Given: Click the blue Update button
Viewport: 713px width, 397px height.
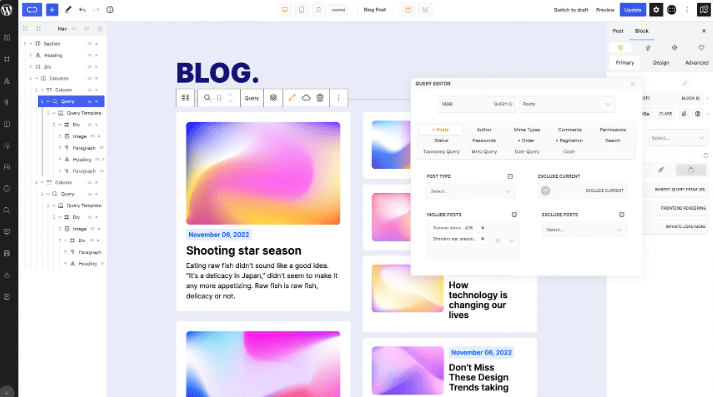Looking at the screenshot, I should 633,10.
